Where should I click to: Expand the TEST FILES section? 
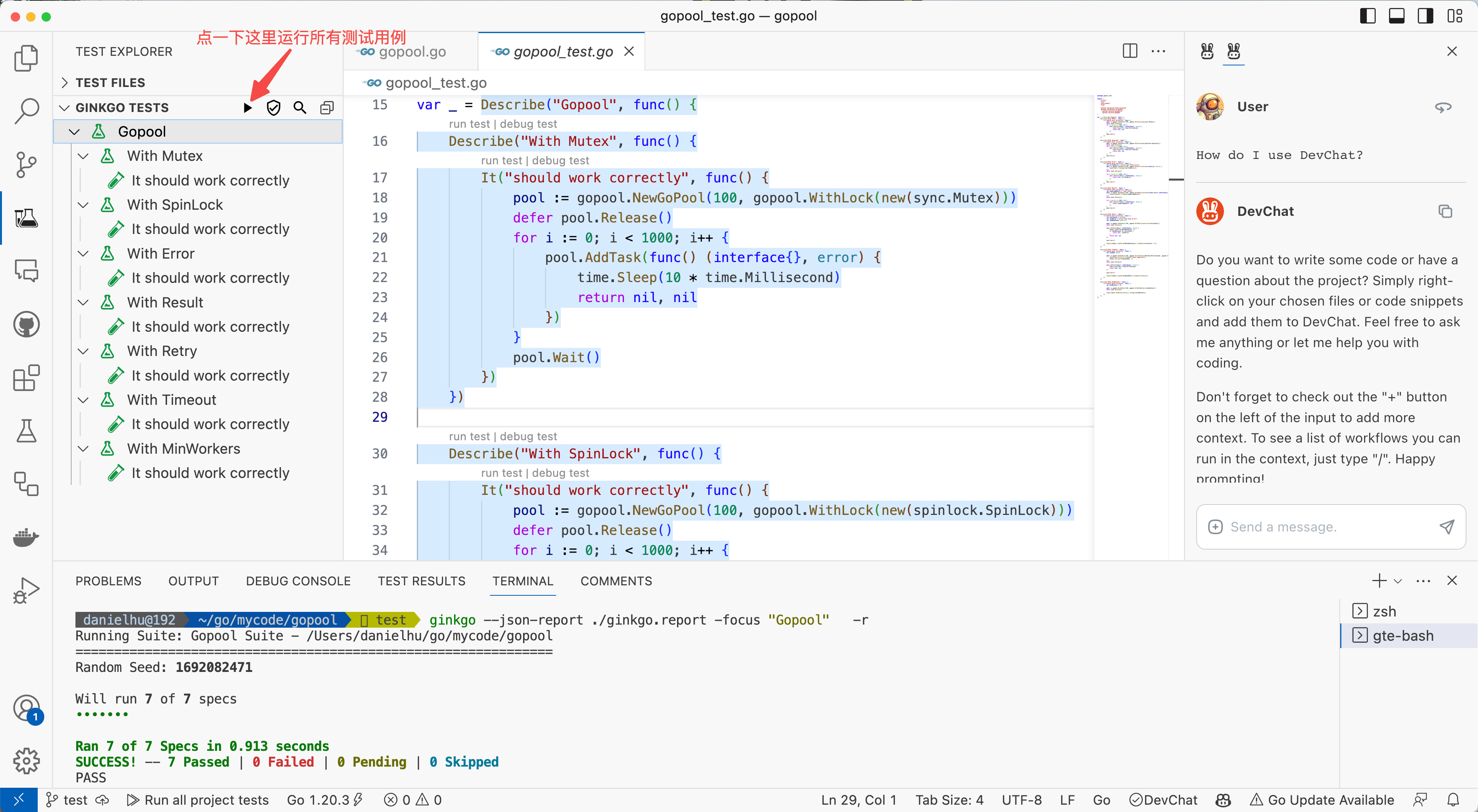[x=110, y=83]
